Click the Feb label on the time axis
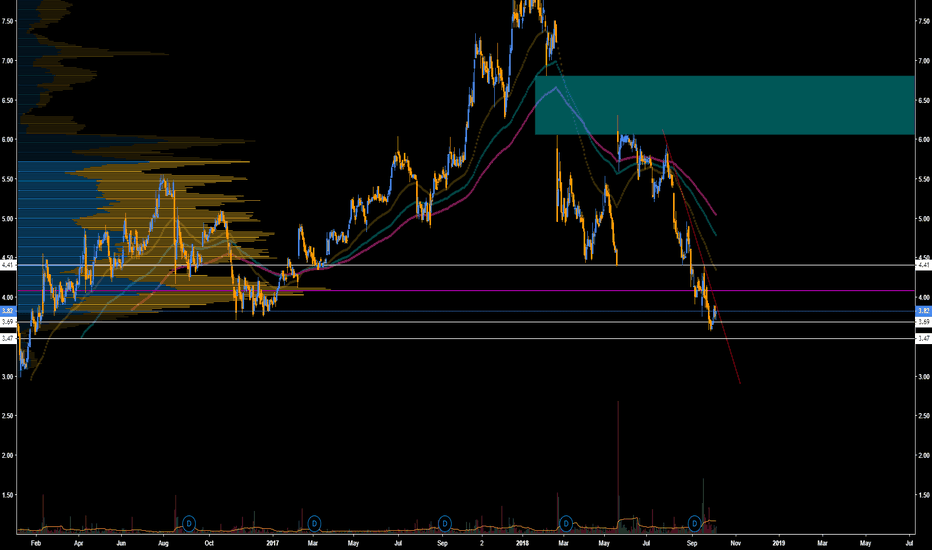Screen dimensions: 932x550 pos(36,543)
